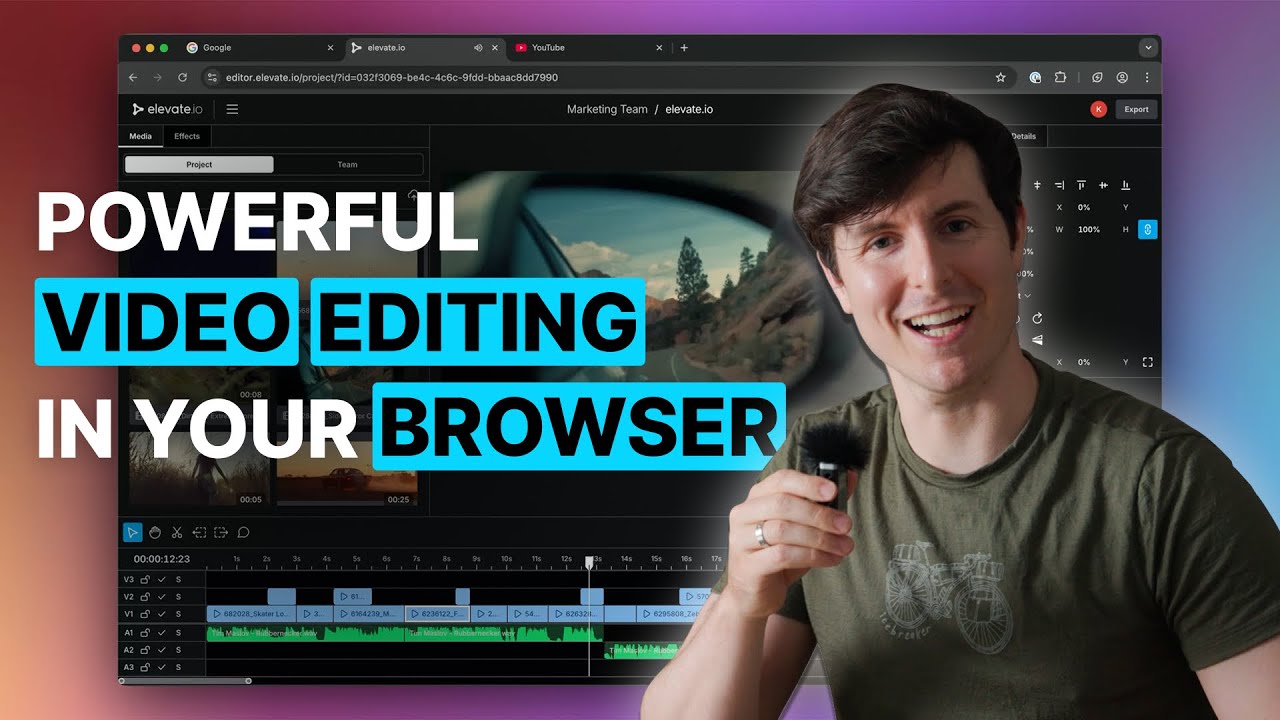Select the scissors cut tool

177,533
